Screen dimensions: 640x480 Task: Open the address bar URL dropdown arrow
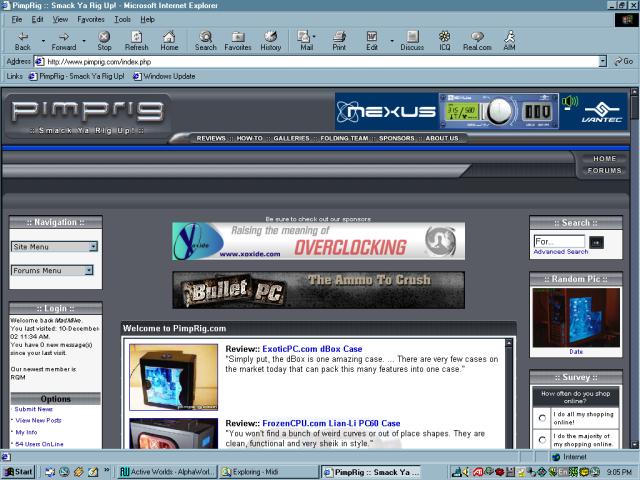click(x=603, y=61)
